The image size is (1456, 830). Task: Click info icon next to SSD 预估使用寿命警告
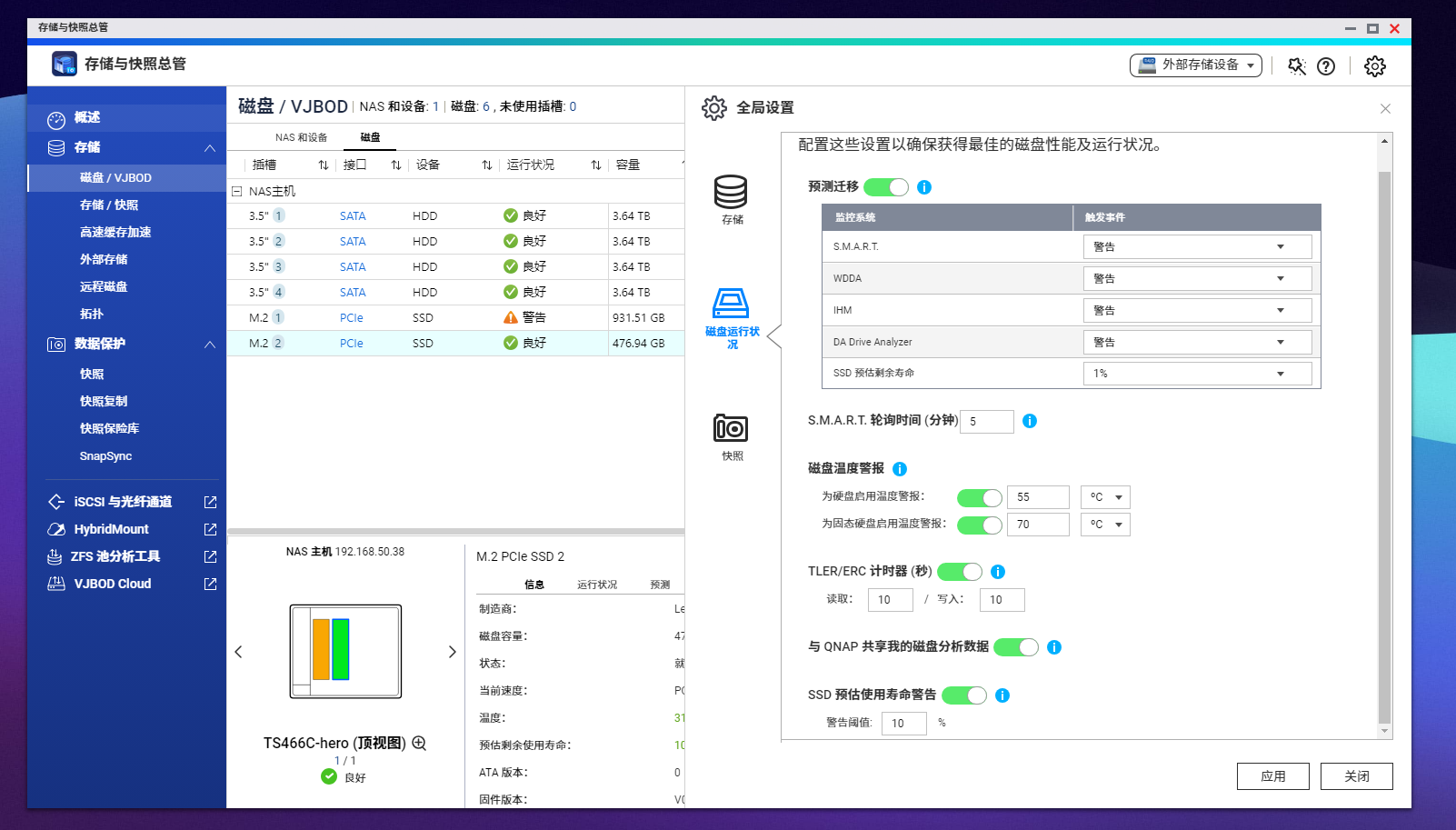pos(1002,695)
